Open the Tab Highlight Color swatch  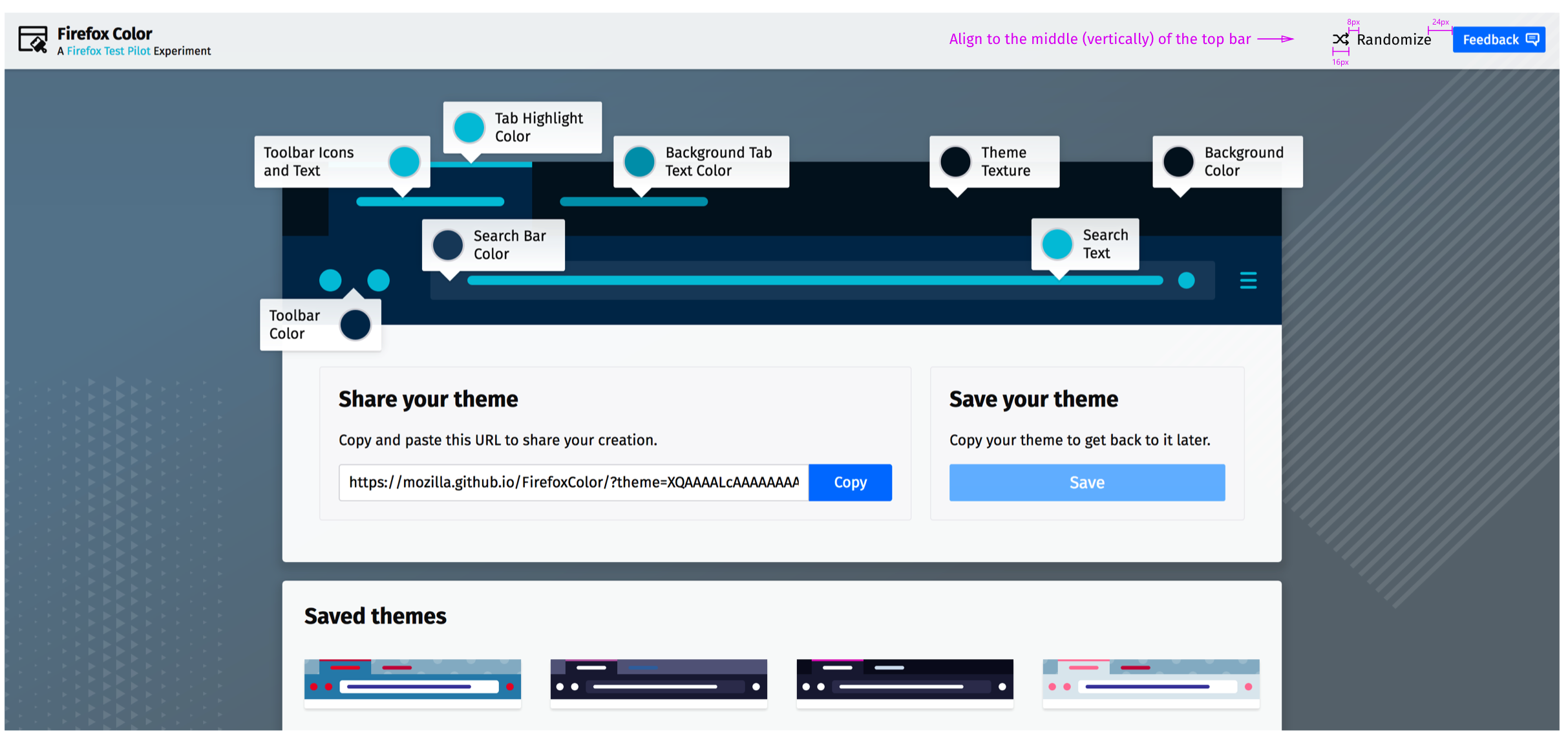click(469, 127)
